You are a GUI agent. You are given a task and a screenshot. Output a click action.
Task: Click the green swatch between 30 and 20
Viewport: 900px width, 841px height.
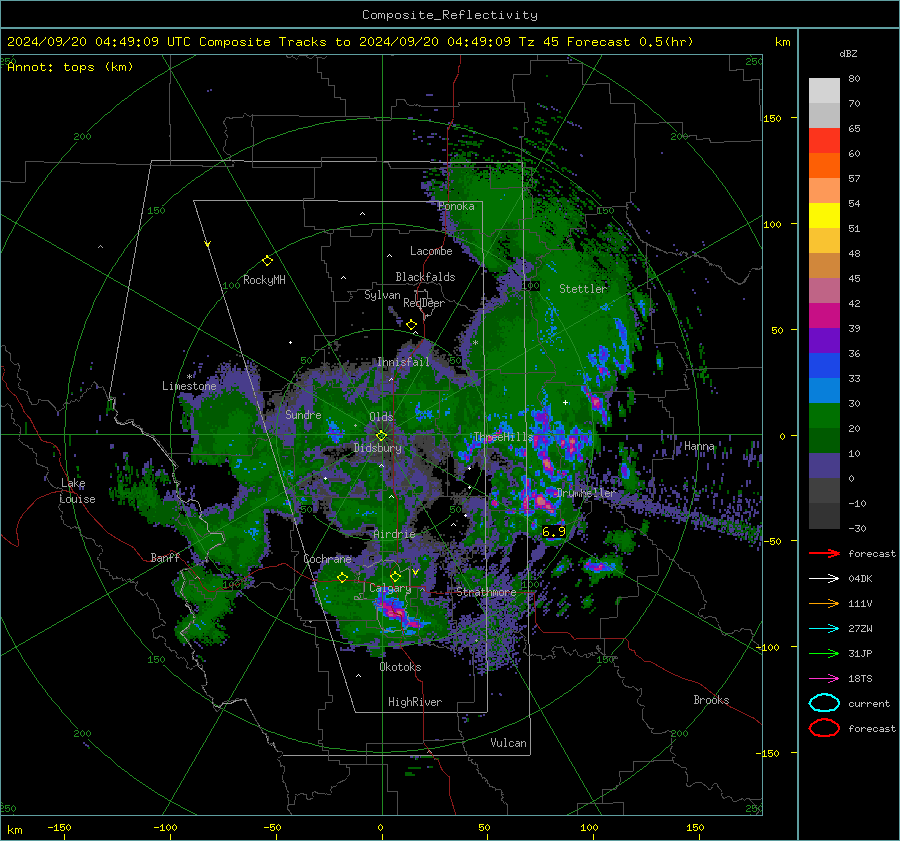point(824,416)
